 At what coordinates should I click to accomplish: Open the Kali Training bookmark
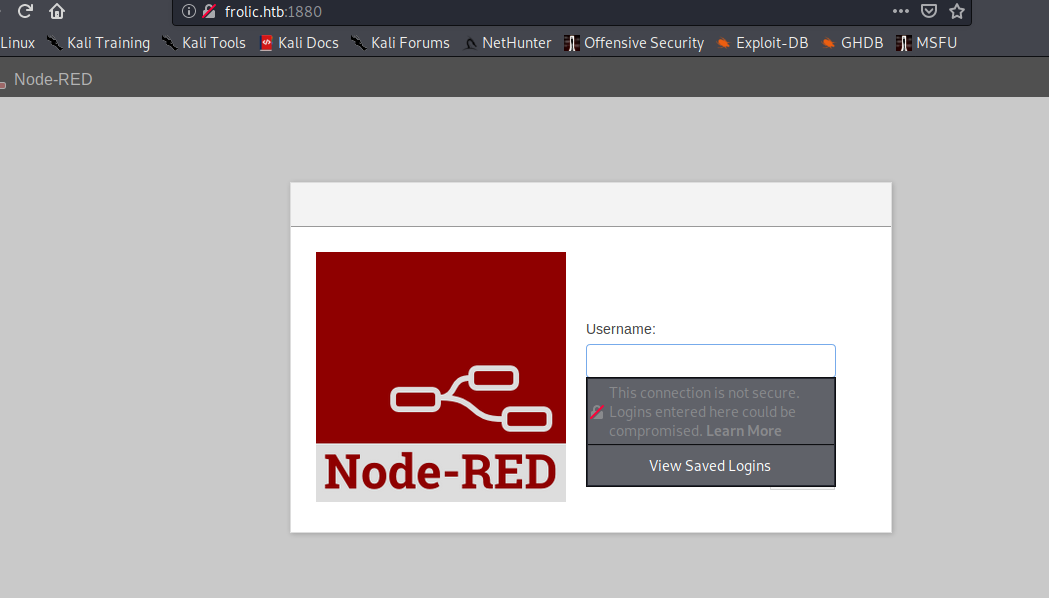coord(98,43)
